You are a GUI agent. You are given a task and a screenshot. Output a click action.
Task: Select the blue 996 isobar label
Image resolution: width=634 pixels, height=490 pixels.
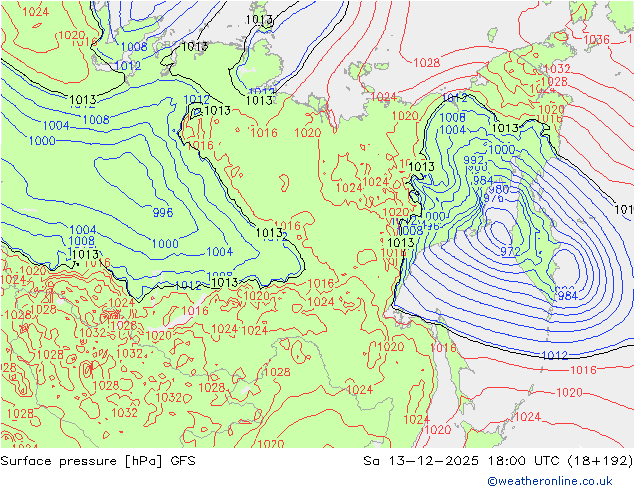(163, 212)
